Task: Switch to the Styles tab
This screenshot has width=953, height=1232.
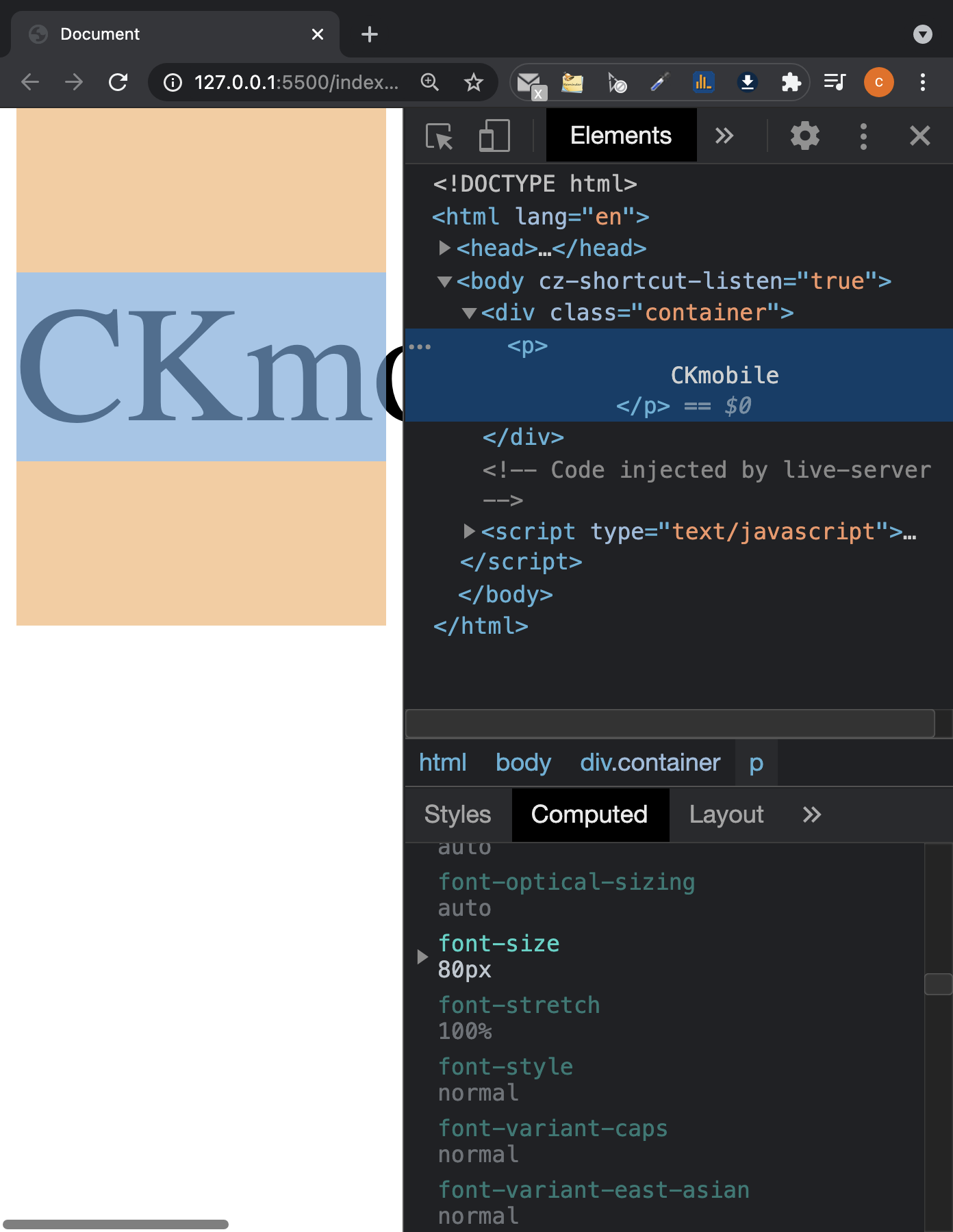Action: click(x=457, y=814)
